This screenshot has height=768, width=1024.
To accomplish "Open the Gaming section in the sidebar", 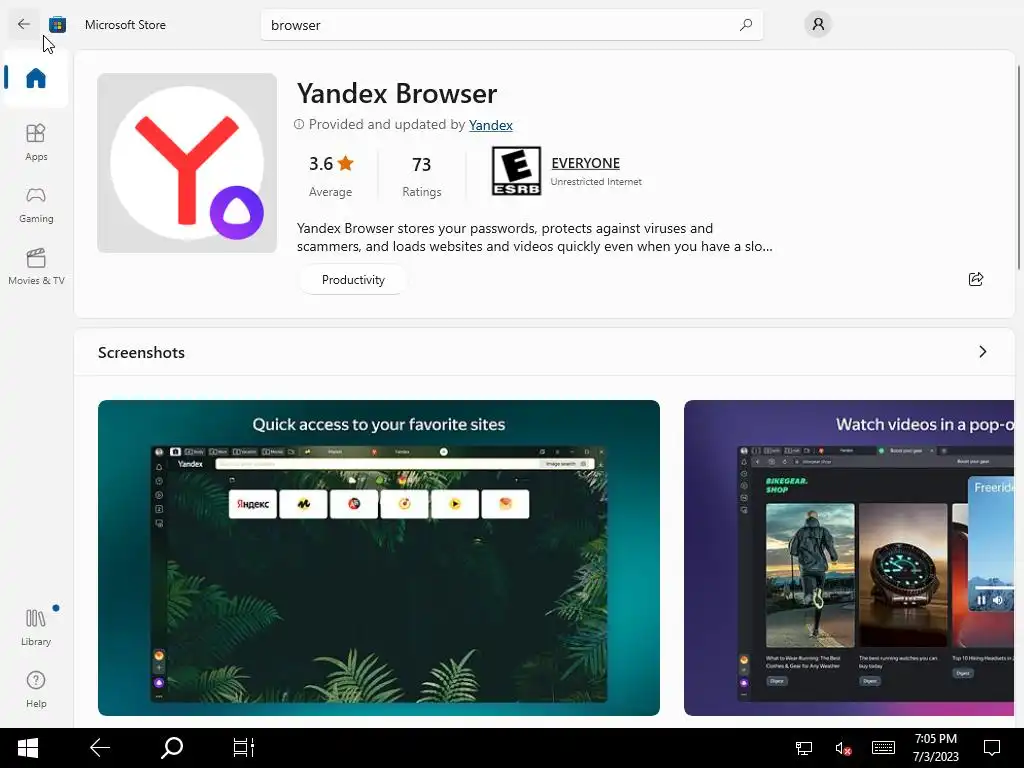I will point(36,204).
